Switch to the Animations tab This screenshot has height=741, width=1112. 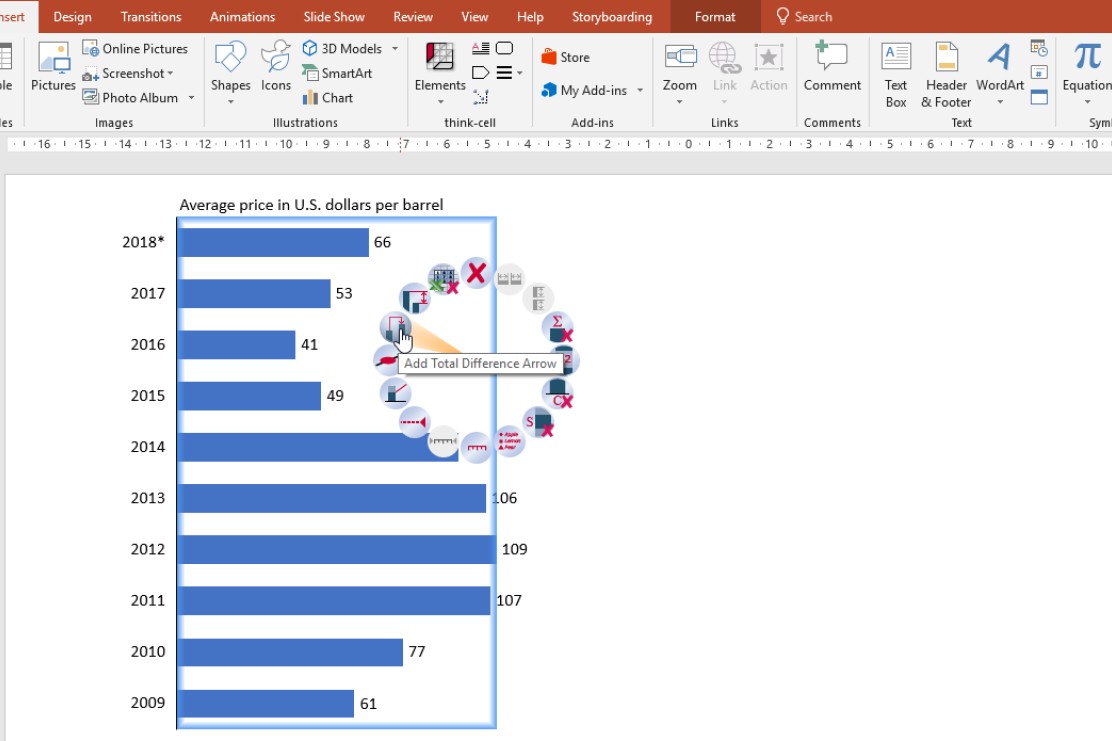tap(242, 16)
